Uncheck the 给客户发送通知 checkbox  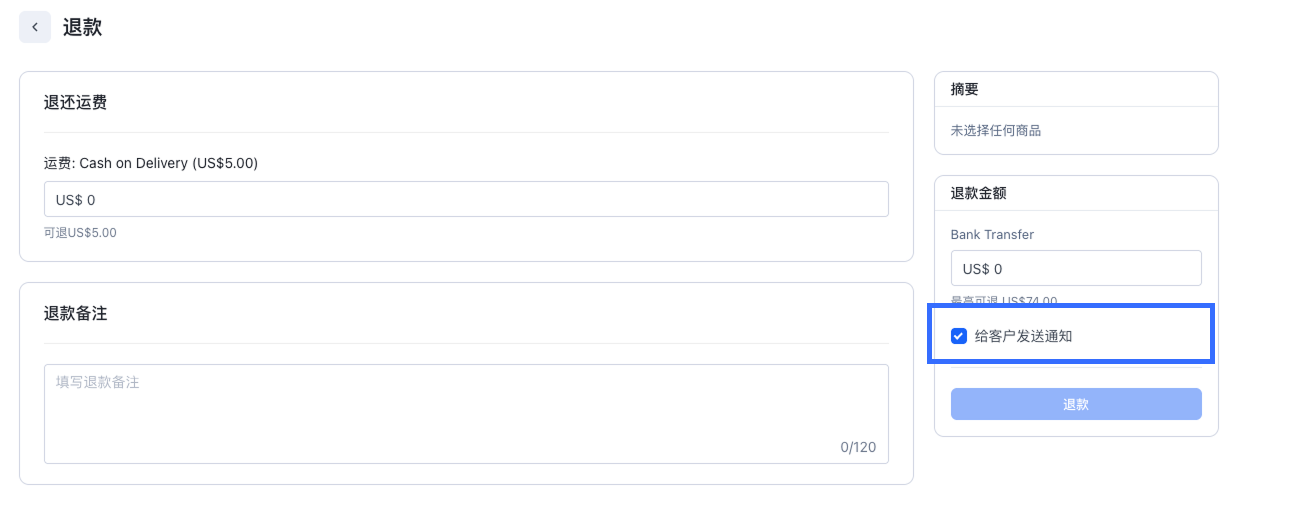958,336
